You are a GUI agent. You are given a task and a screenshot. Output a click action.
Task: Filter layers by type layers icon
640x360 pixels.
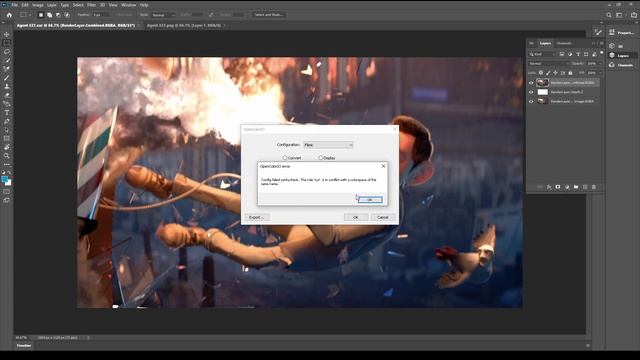click(578, 54)
